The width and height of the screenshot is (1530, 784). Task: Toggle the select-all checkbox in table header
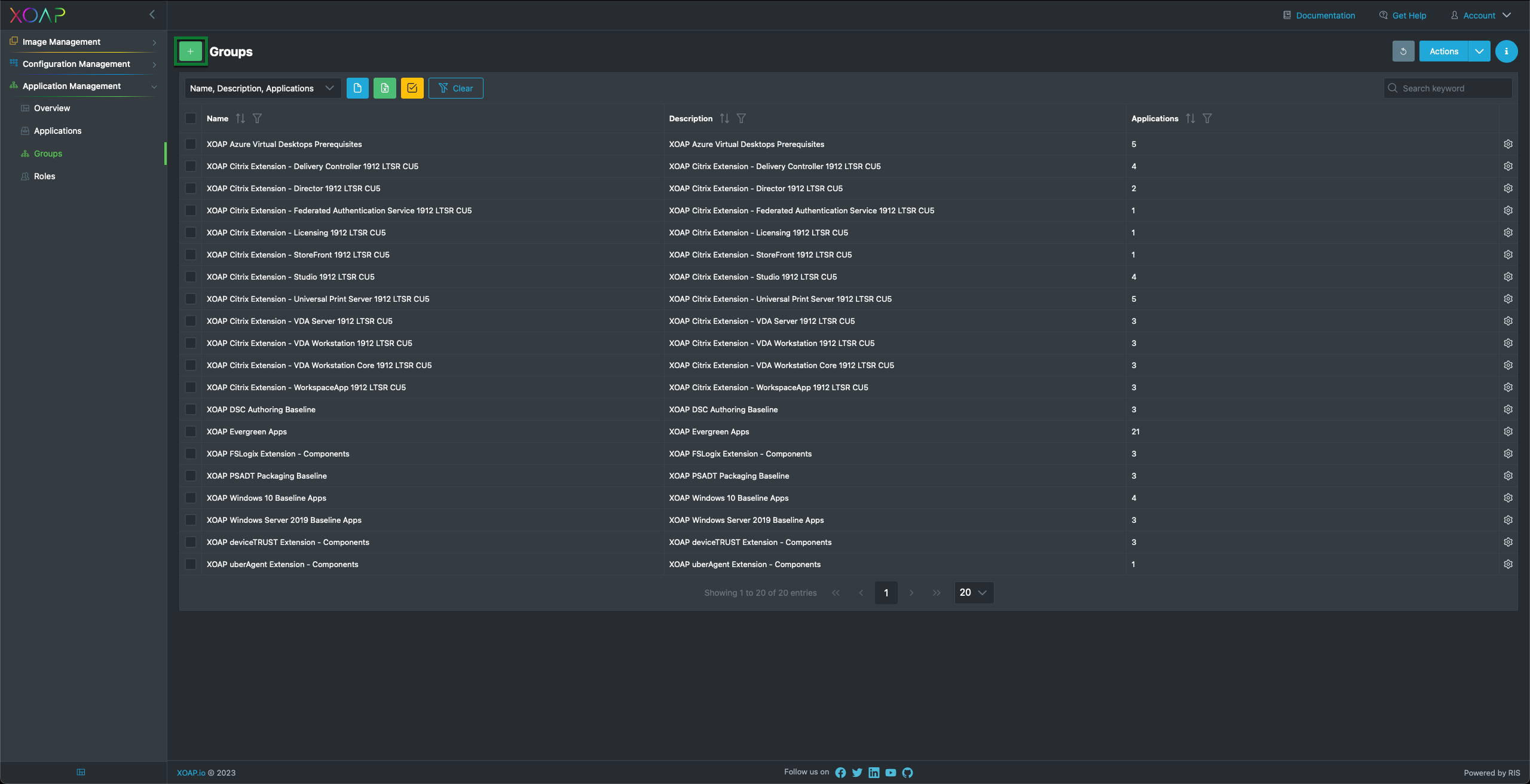click(x=191, y=118)
